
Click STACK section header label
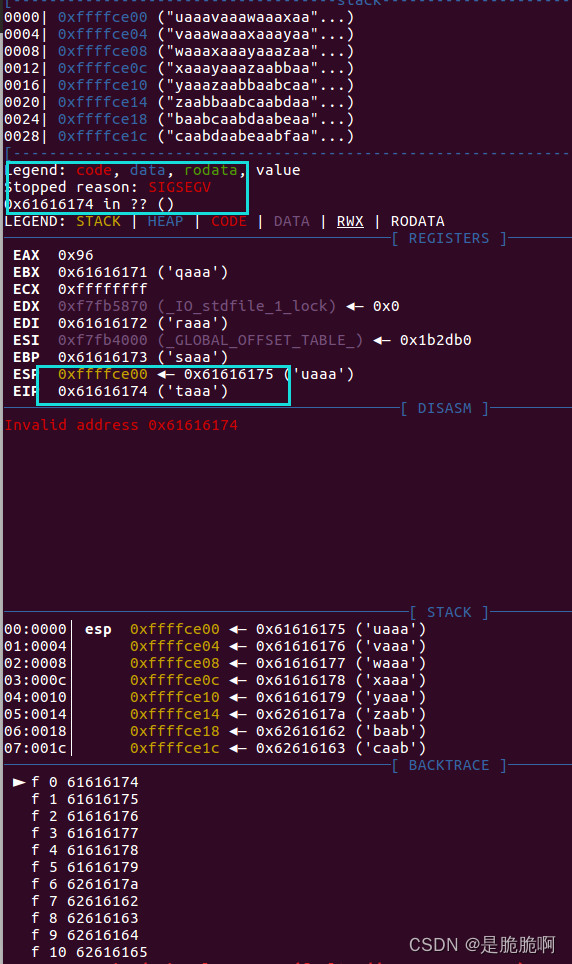tap(449, 612)
